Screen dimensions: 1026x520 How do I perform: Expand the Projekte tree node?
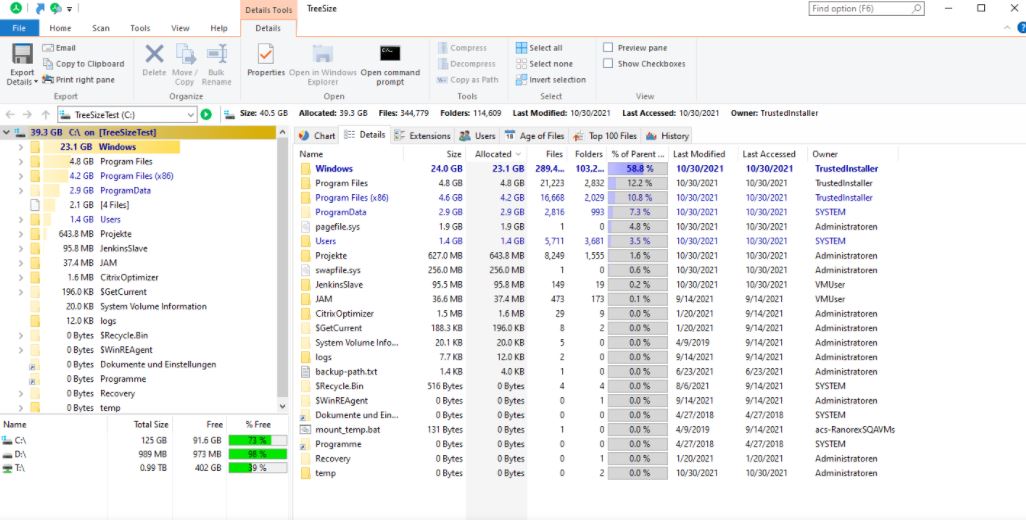click(20, 234)
